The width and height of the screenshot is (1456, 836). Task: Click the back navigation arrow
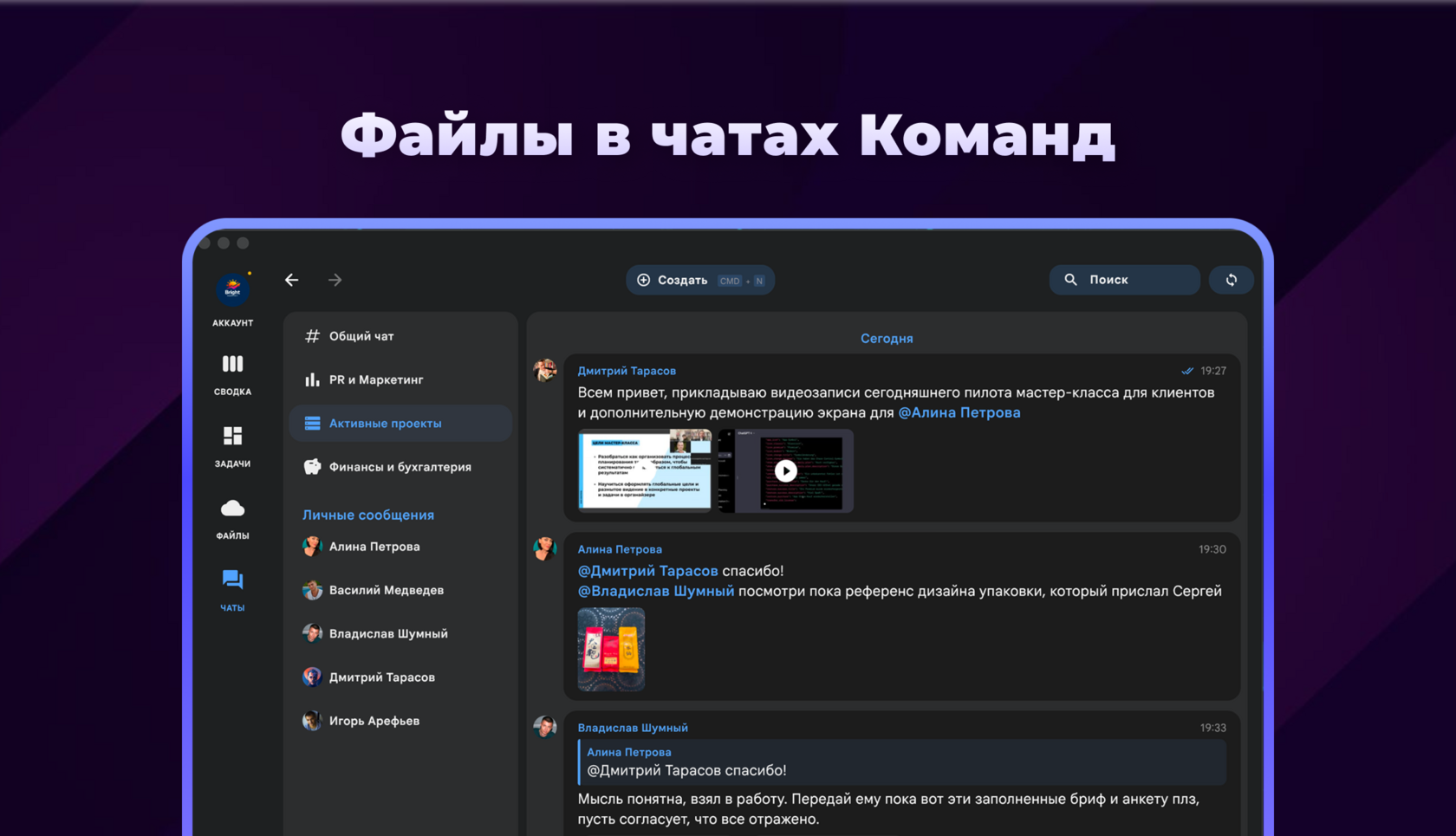point(291,280)
